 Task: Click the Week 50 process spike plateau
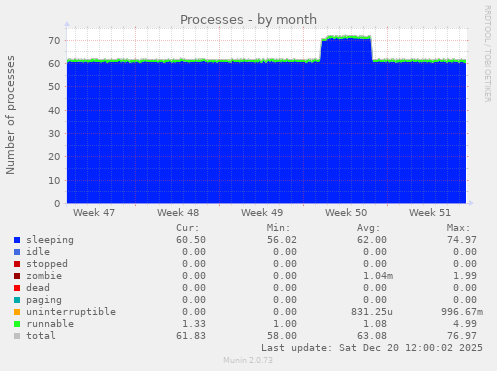(x=346, y=37)
